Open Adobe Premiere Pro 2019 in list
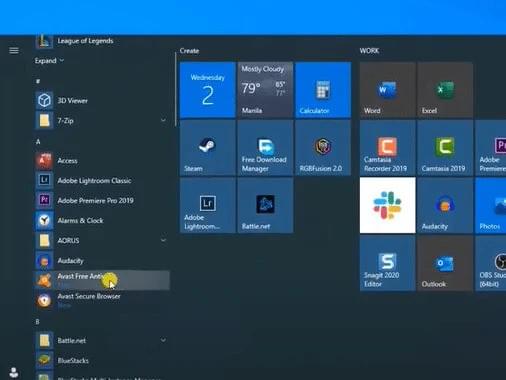Image resolution: width=506 pixels, height=380 pixels. pyautogui.click(x=102, y=200)
